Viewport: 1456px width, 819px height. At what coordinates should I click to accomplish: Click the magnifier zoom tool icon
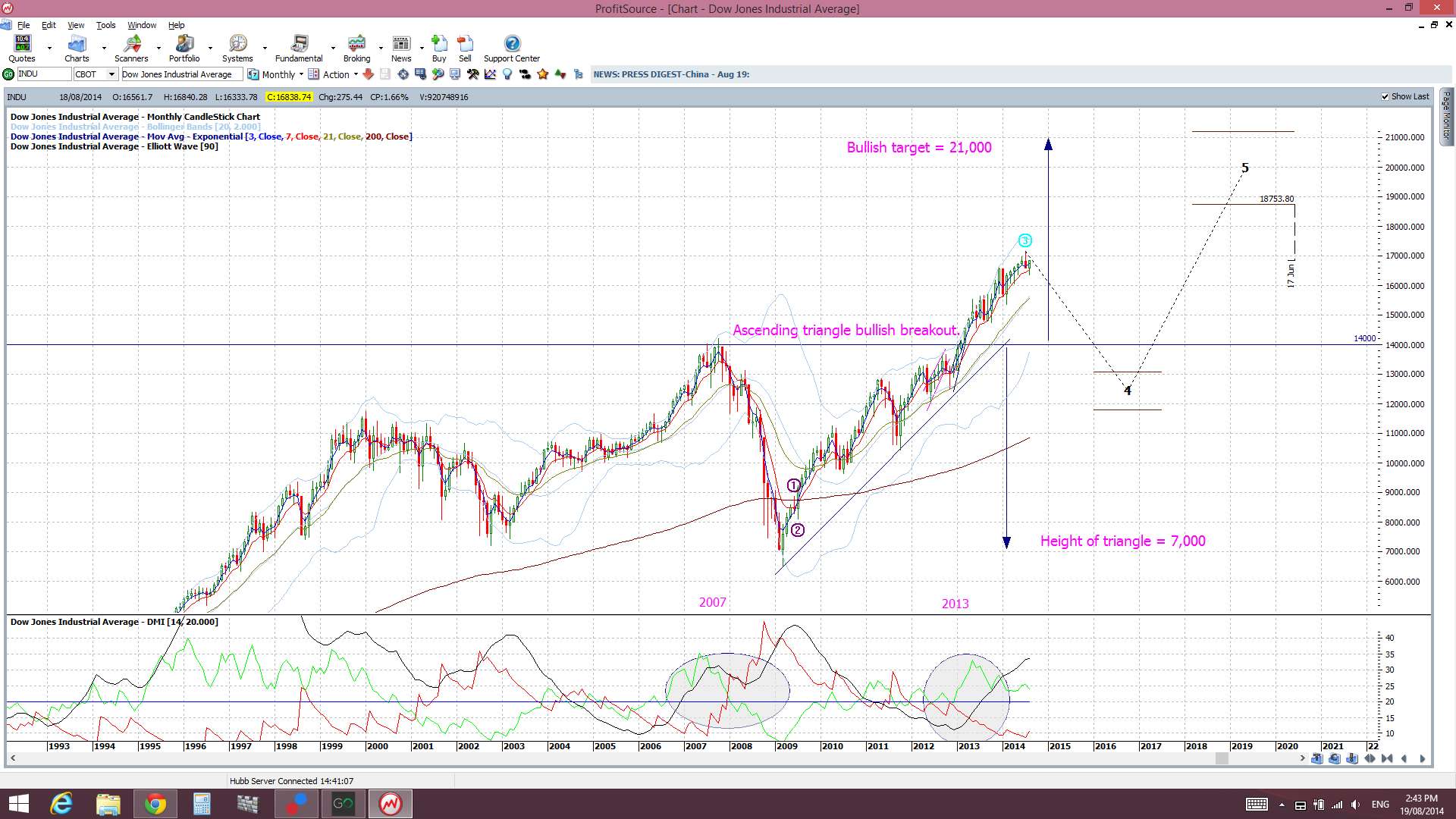point(438,74)
